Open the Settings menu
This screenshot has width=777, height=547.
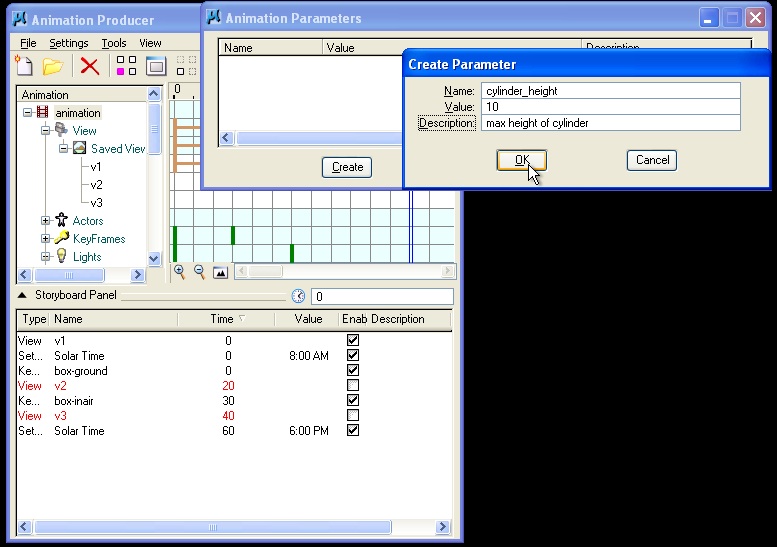click(69, 43)
